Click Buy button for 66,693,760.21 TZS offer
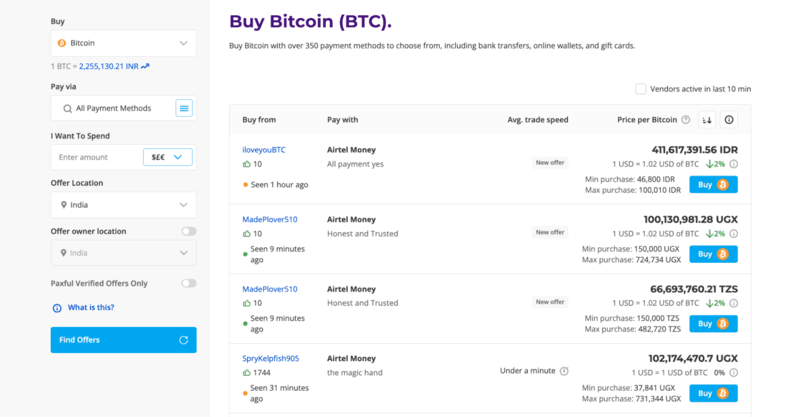The image size is (800, 417). [713, 324]
